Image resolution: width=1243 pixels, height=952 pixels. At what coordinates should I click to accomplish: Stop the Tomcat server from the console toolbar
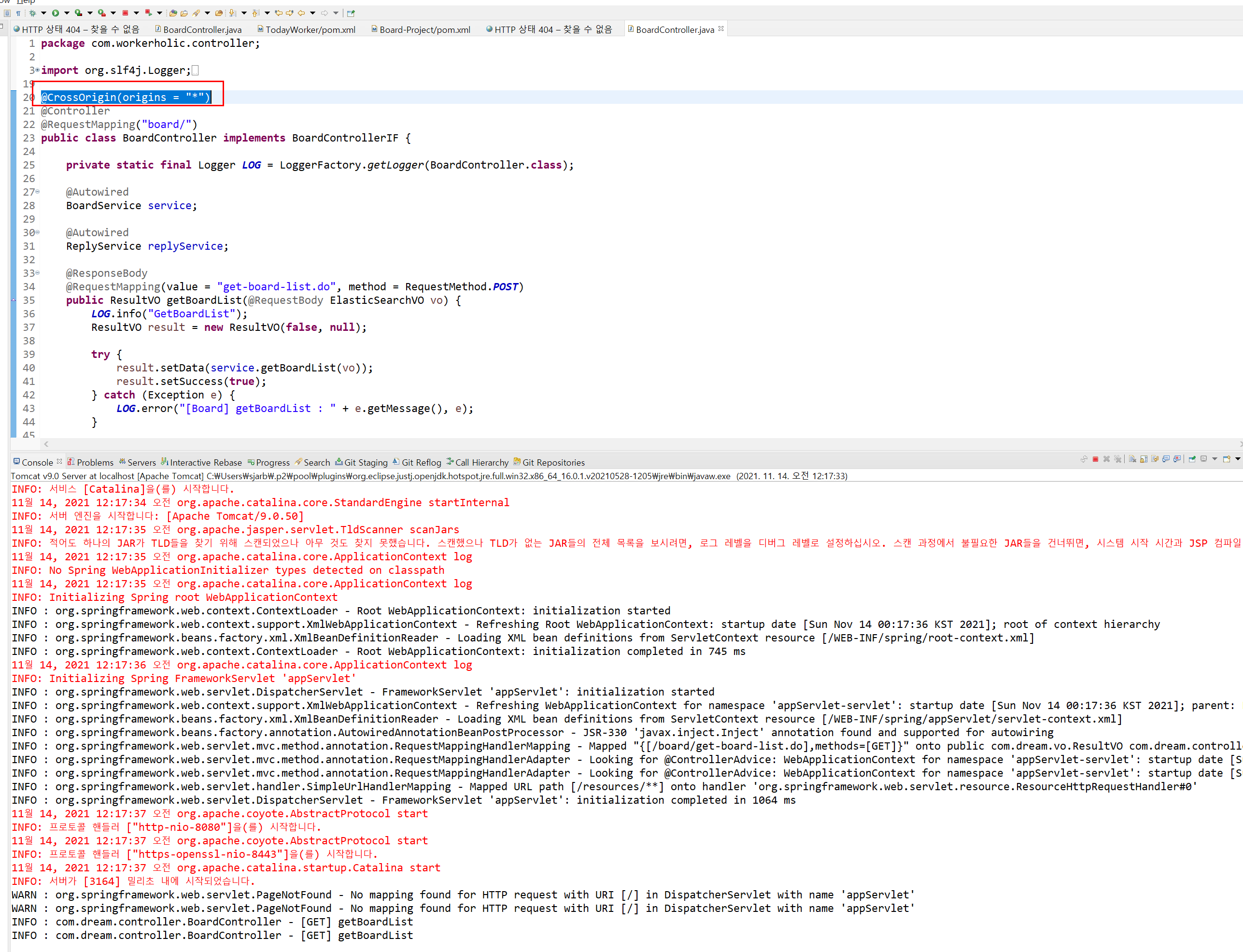pos(1095,459)
